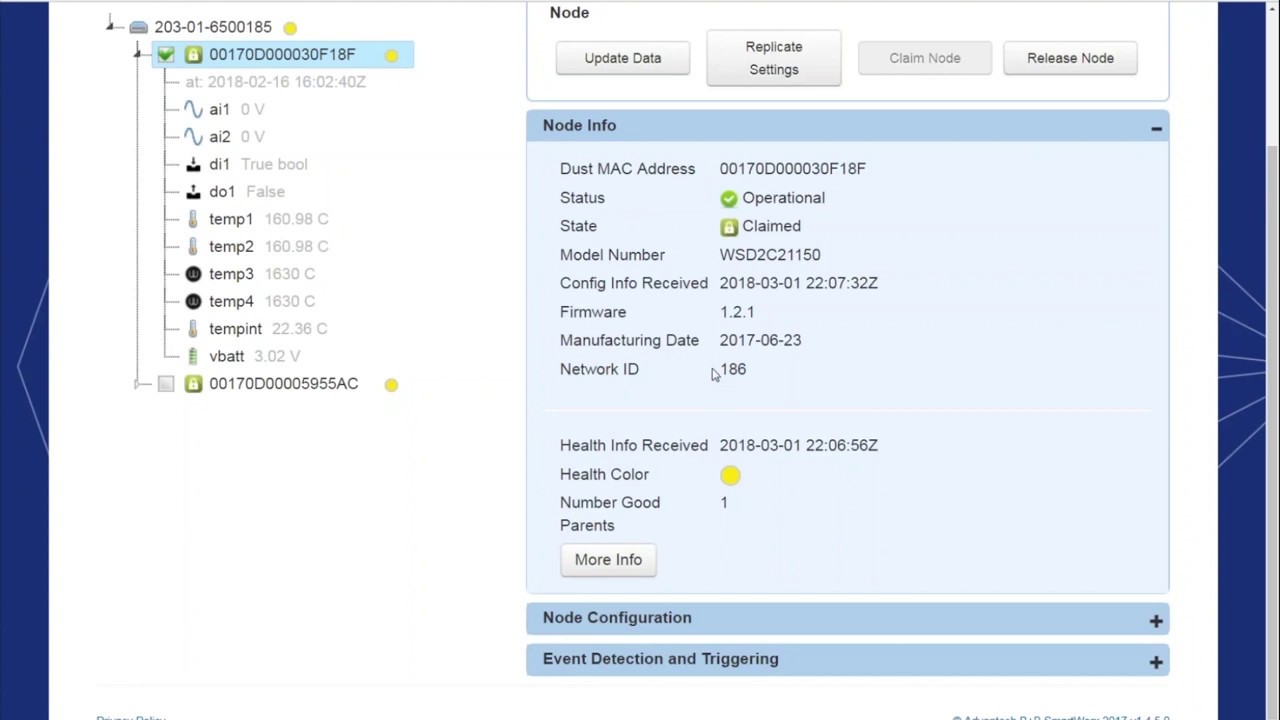Select the temp3 channel label

pos(231,274)
